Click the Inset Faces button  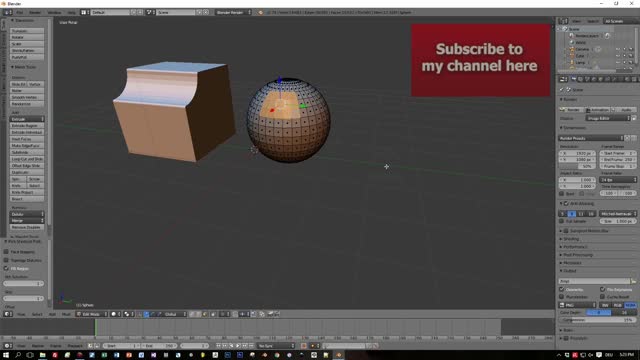coord(27,139)
